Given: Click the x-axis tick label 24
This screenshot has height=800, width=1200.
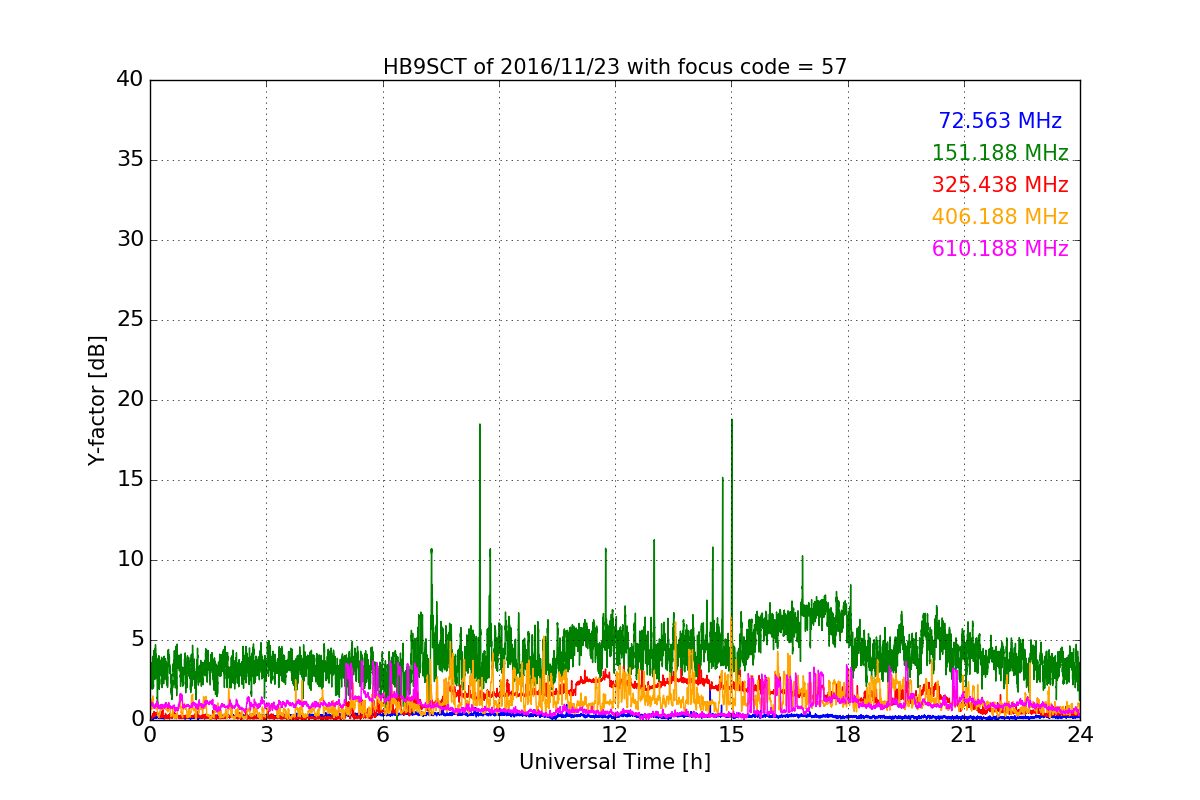Looking at the screenshot, I should point(1080,735).
